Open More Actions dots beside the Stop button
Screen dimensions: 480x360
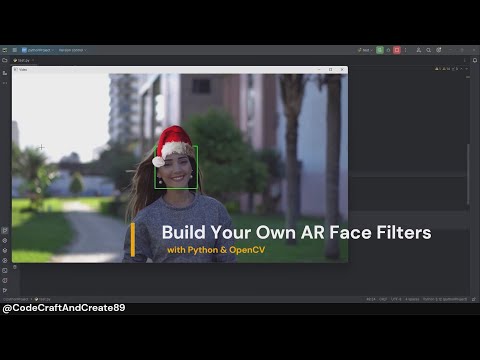pyautogui.click(x=405, y=50)
